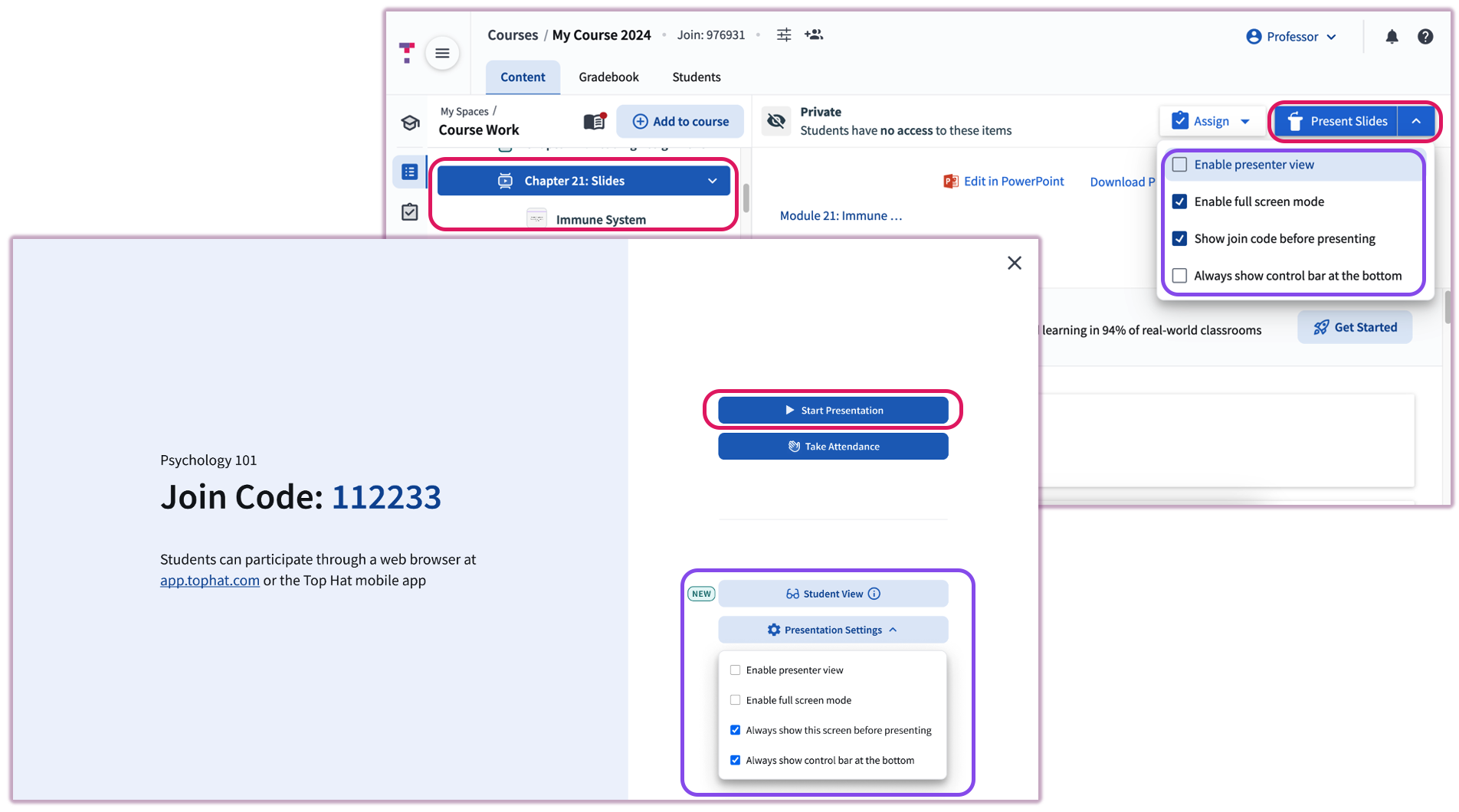Click the notifications bell icon
Screen dimensions: 1459x812
(1392, 37)
